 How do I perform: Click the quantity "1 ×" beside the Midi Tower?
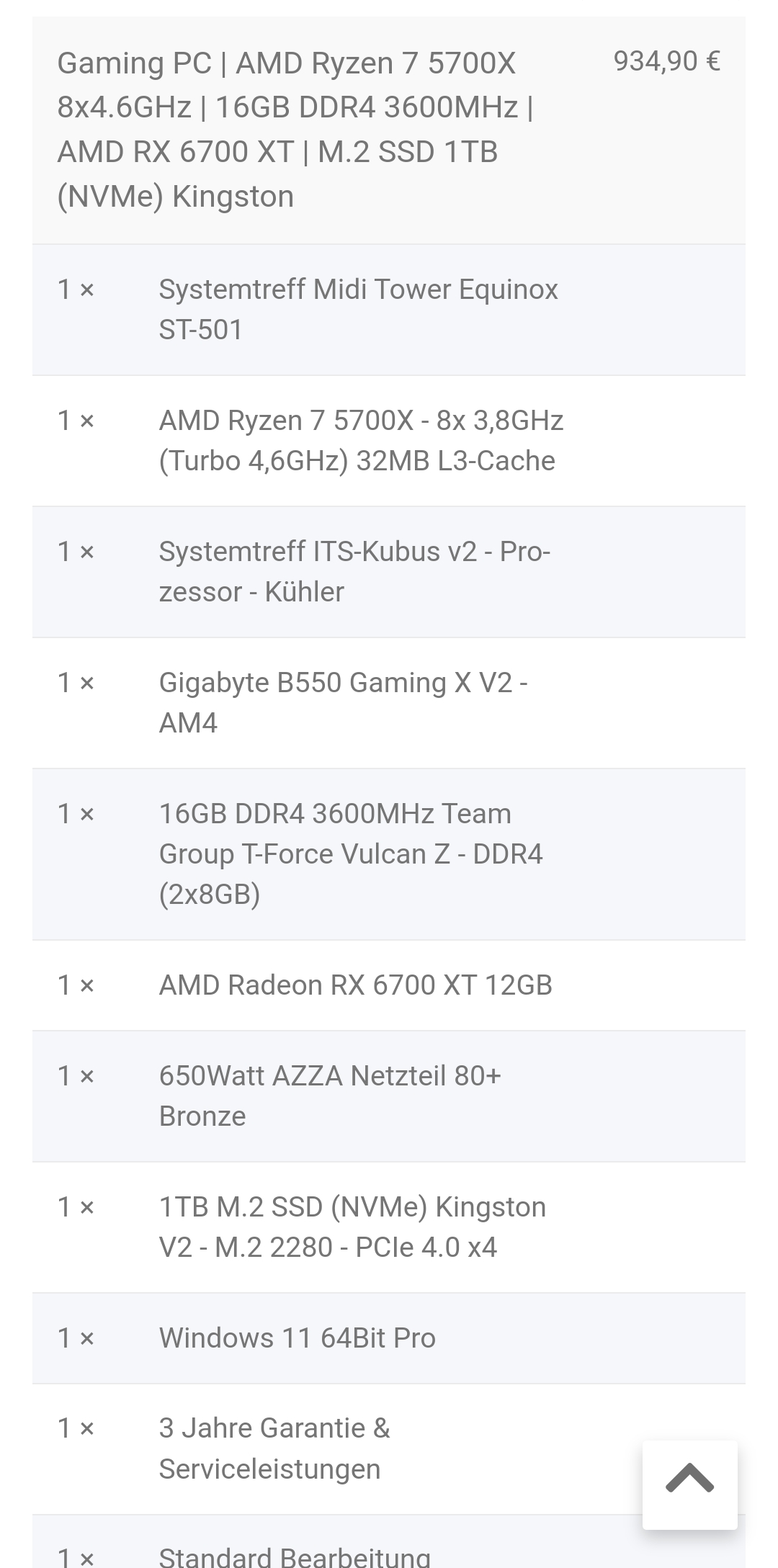pyautogui.click(x=76, y=289)
